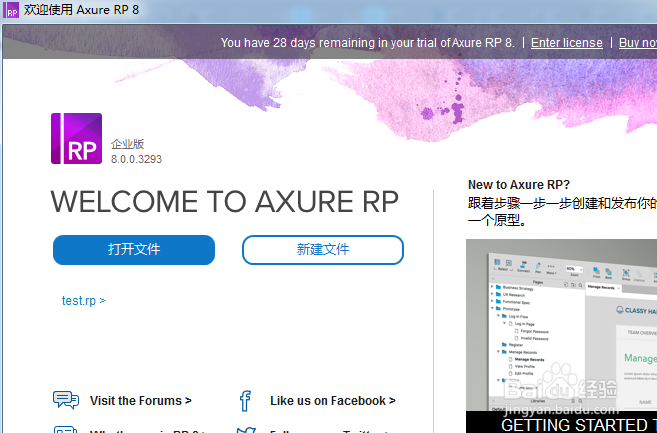Click the Visit the Forums chat bubble icon
Image resolution: width=657 pixels, height=433 pixels.
tap(66, 399)
